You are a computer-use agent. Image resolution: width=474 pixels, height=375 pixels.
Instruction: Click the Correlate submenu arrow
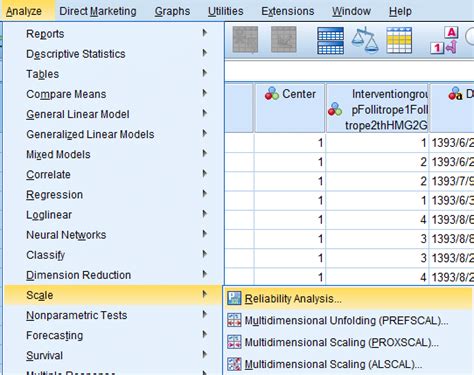[205, 173]
